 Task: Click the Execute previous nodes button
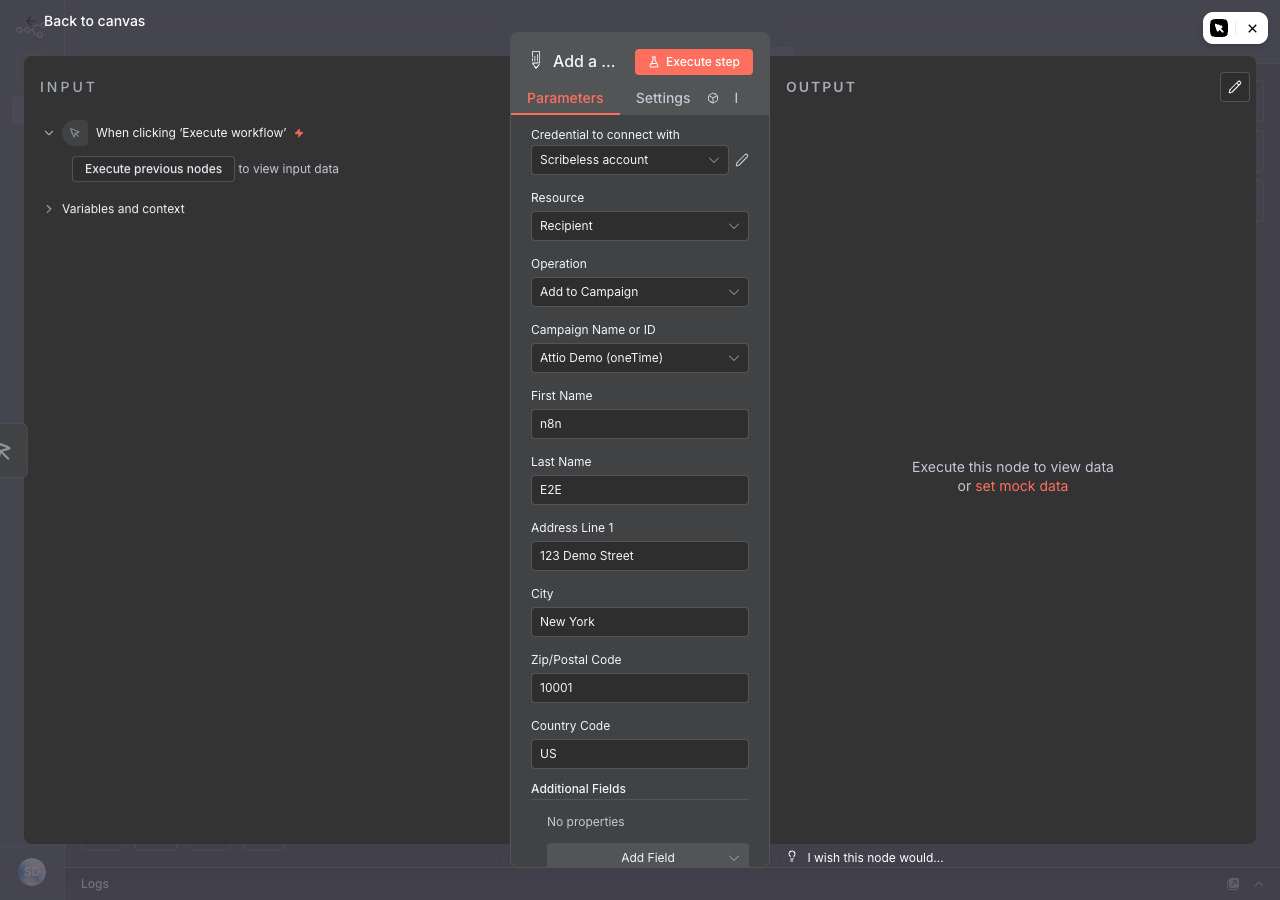point(153,169)
